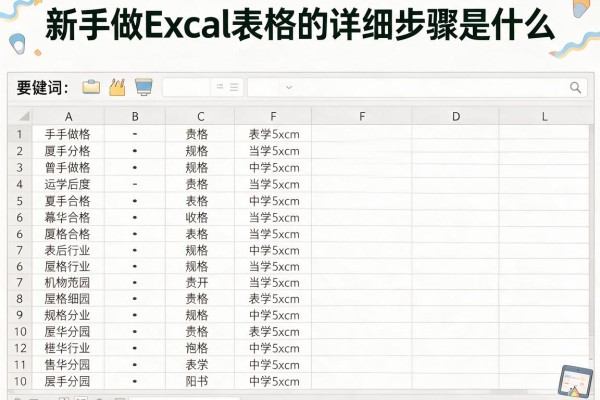Screen dimensions: 600x400
Task: Click the yellow highlighter icon in the toolbar
Action: 117,87
